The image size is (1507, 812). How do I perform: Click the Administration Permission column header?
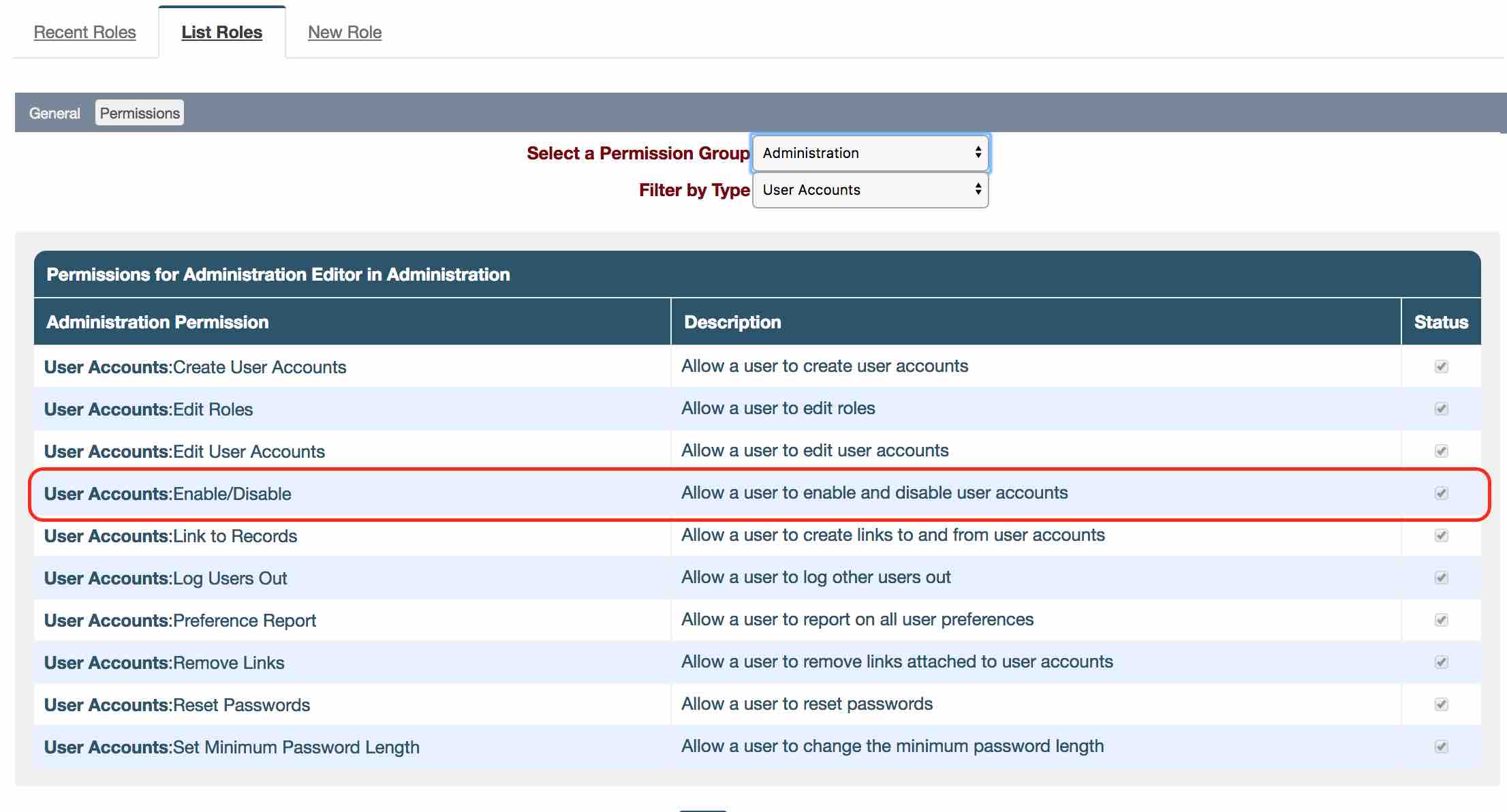coord(157,322)
